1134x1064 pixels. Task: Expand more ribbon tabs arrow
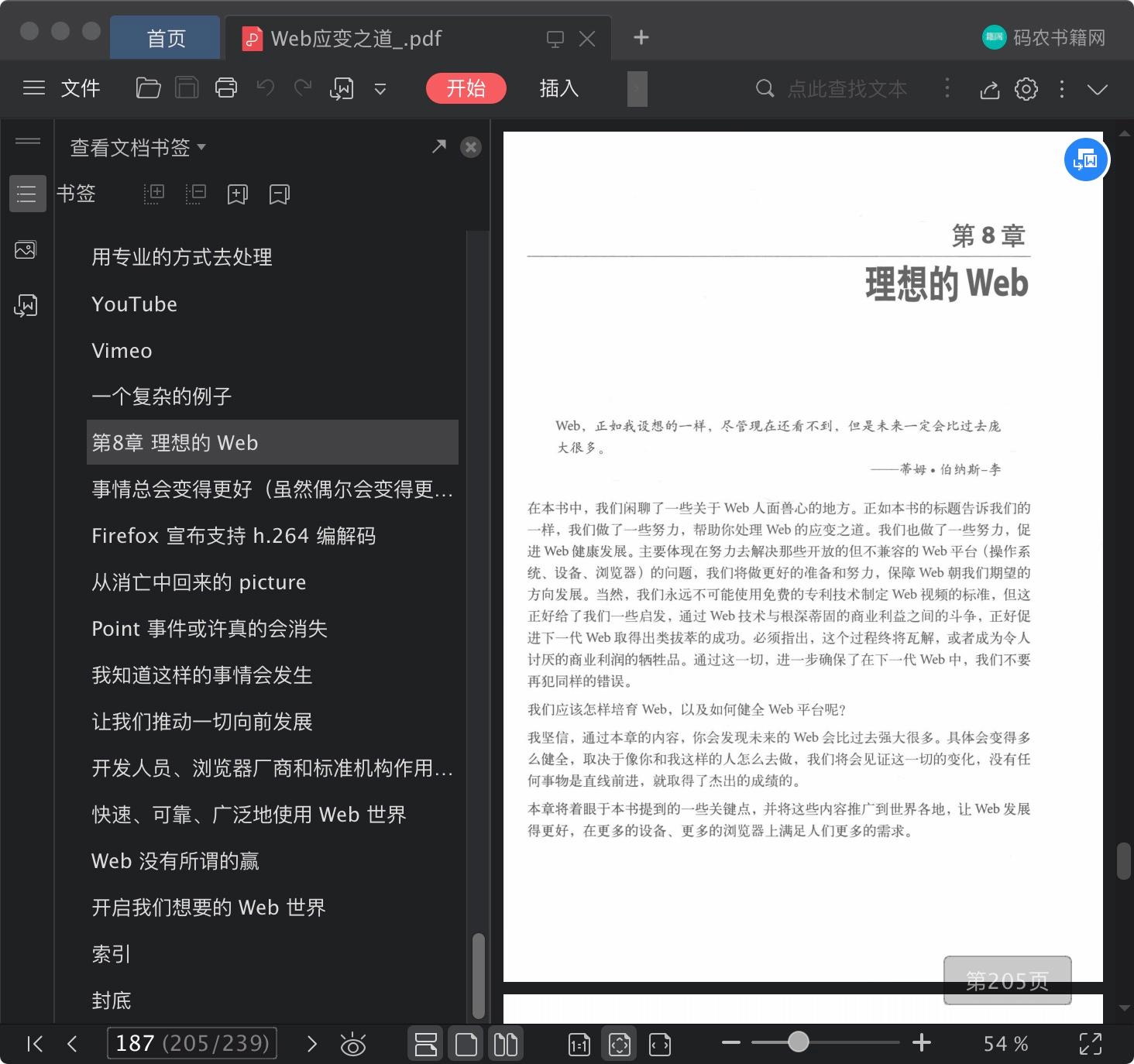point(637,88)
